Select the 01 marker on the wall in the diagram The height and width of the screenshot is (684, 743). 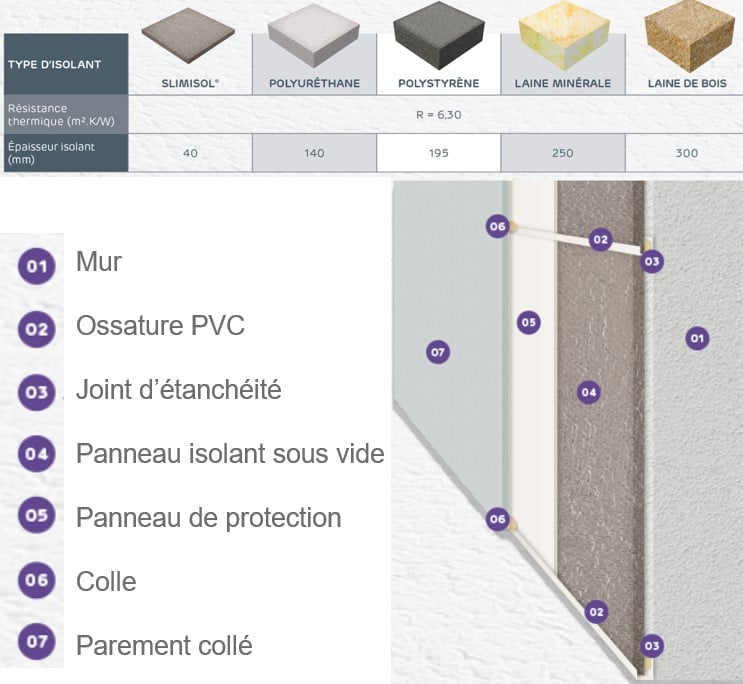tap(698, 339)
